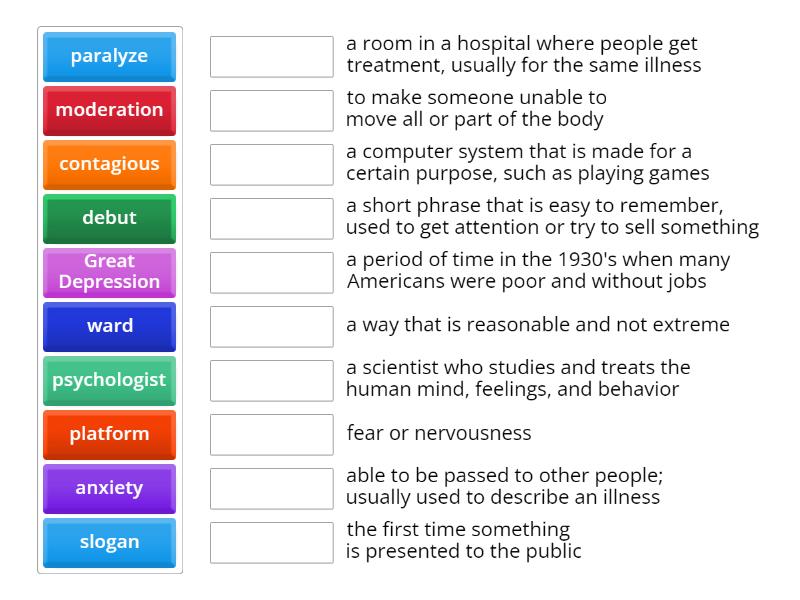Click the blue 'paralyze' word tile
The height and width of the screenshot is (600, 800).
(x=109, y=56)
